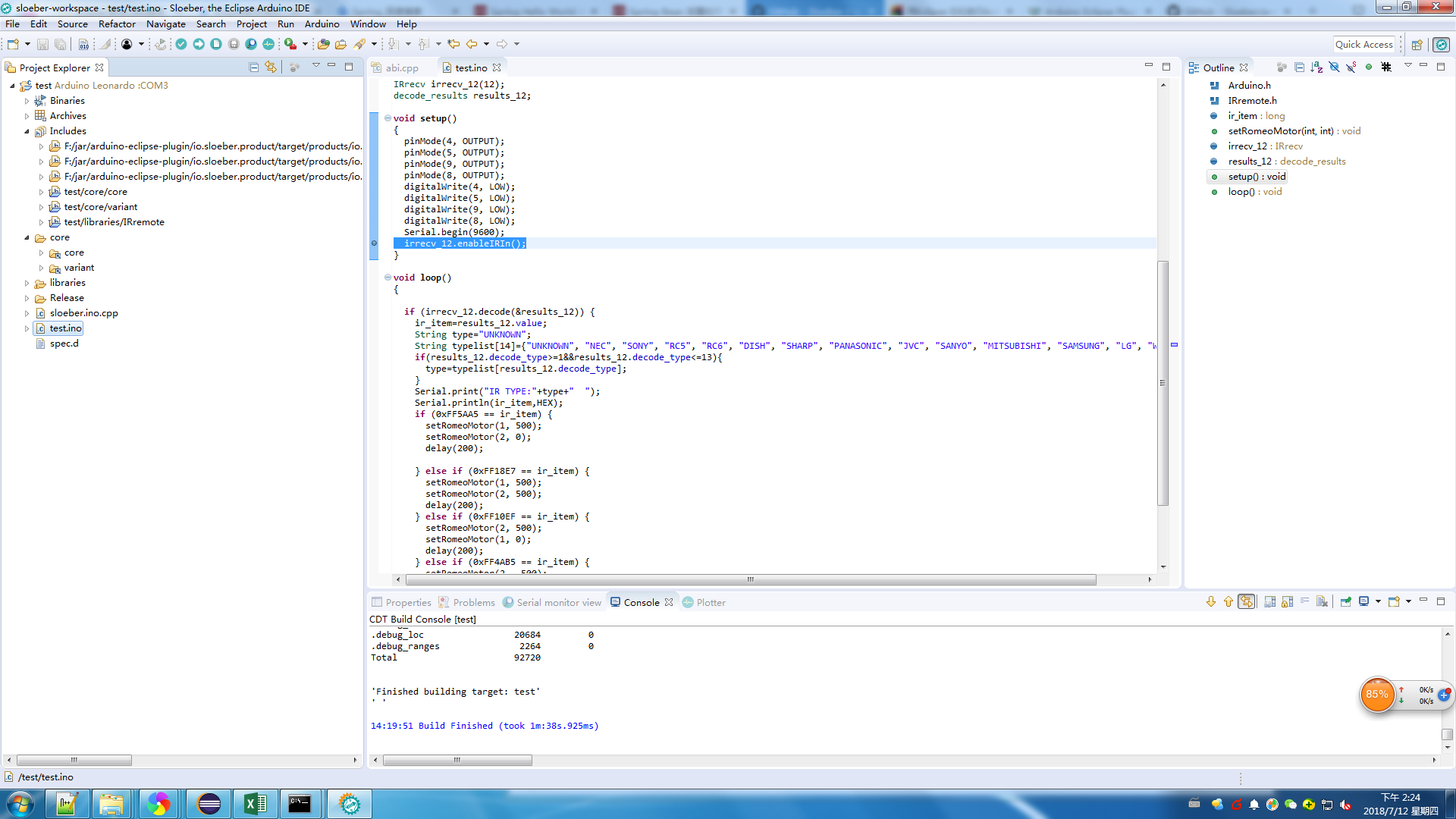
Task: Open Excel from the Windows taskbar
Action: (255, 804)
